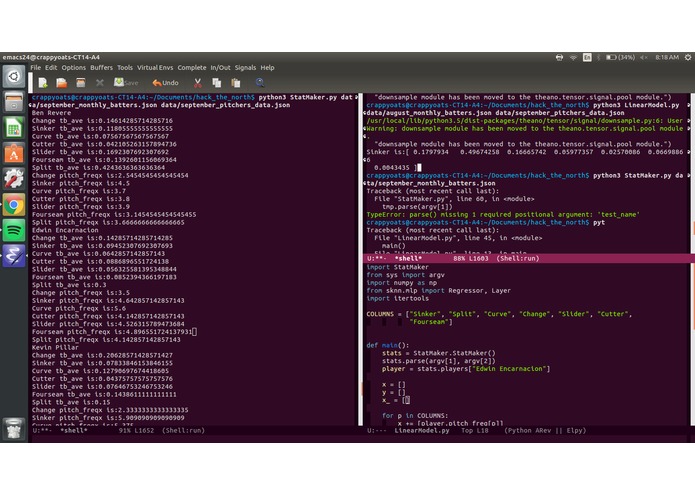Click 'Sinker is:[ 0.1797934' output line
The height and width of the screenshot is (494, 695).
[525, 152]
